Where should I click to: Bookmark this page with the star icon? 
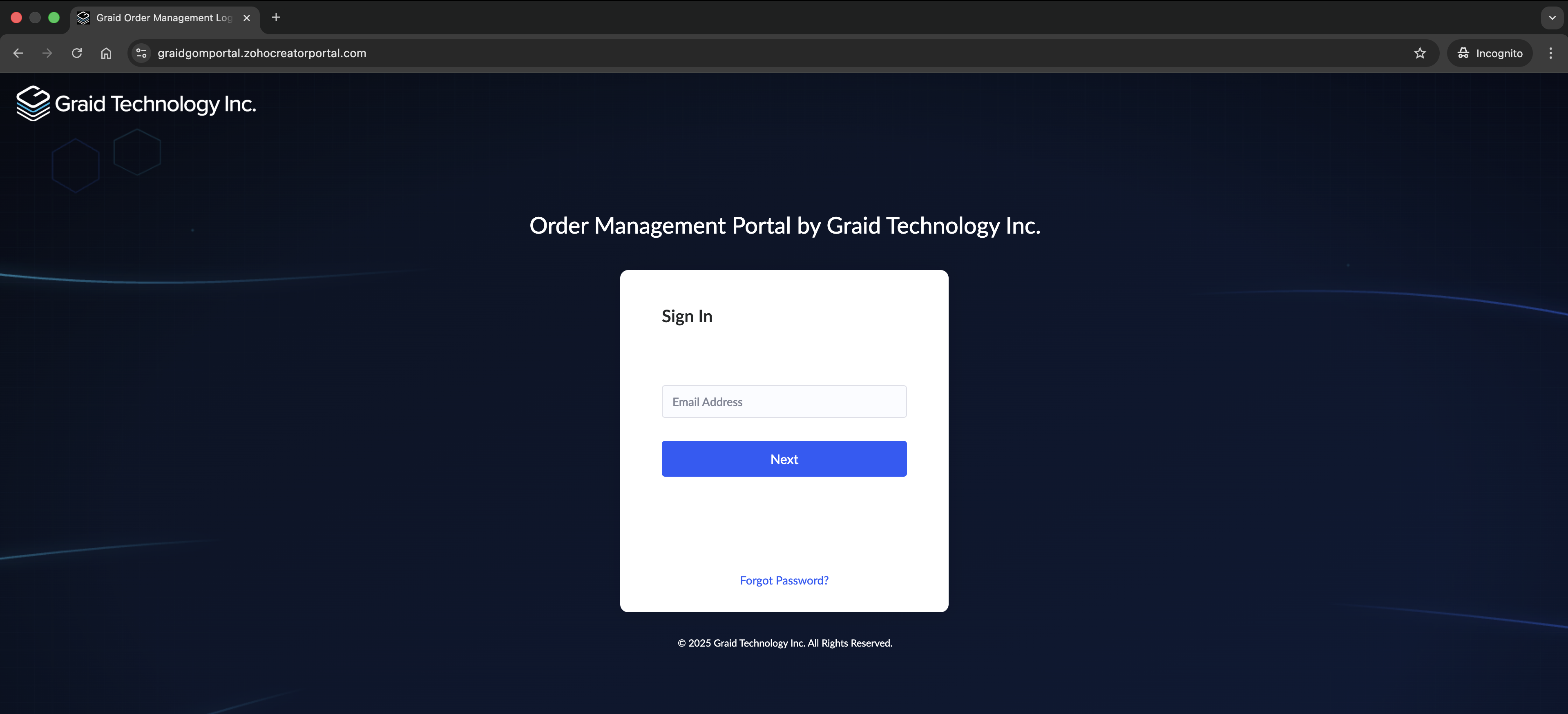tap(1420, 53)
